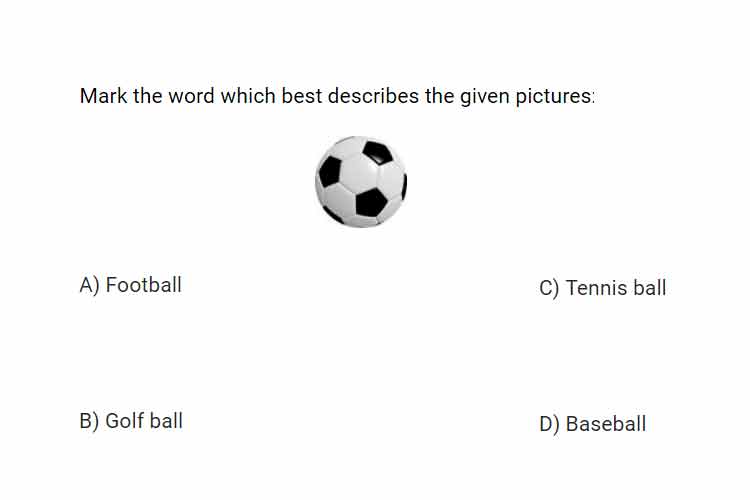The height and width of the screenshot is (500, 750).
Task: Click the word "Baseball"
Action: tap(606, 423)
